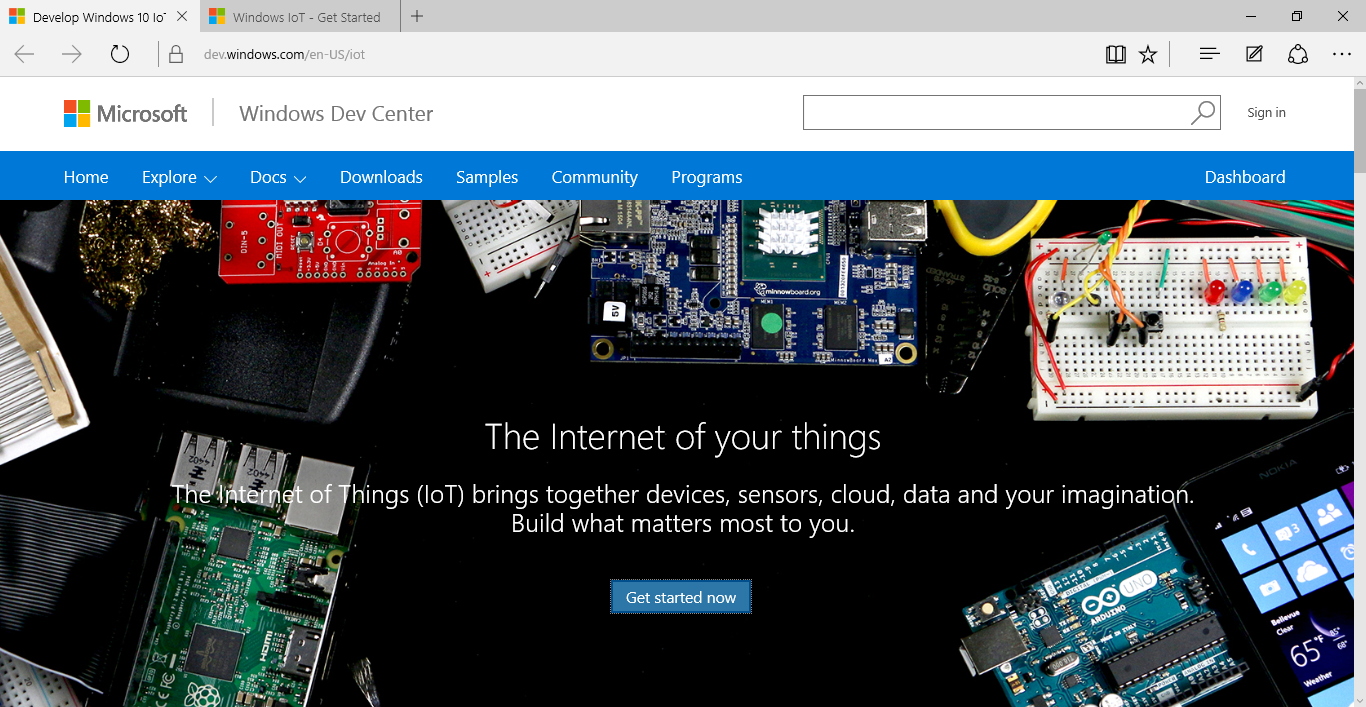Click the scrollbar up arrow

(x=1359, y=84)
